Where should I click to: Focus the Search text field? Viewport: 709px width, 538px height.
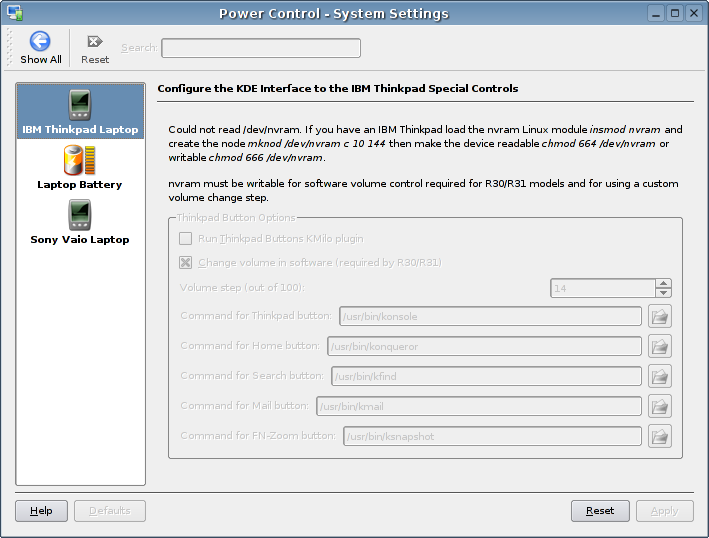click(261, 48)
